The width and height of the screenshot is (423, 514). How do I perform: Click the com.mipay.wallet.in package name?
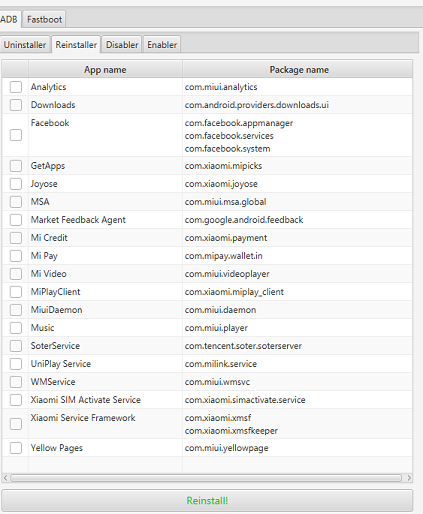(224, 256)
